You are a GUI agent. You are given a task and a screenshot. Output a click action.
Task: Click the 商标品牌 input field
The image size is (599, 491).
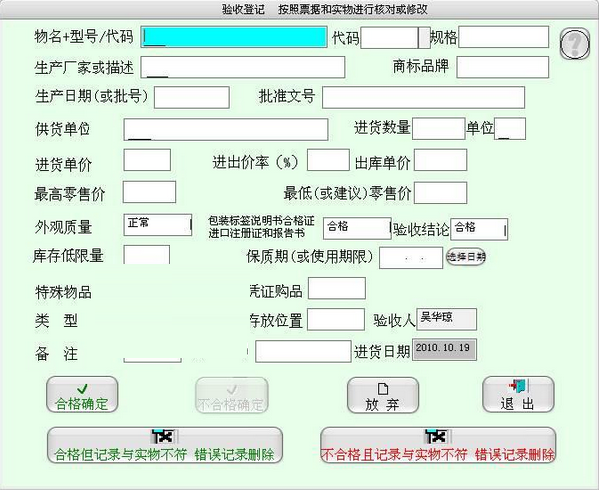coord(503,67)
